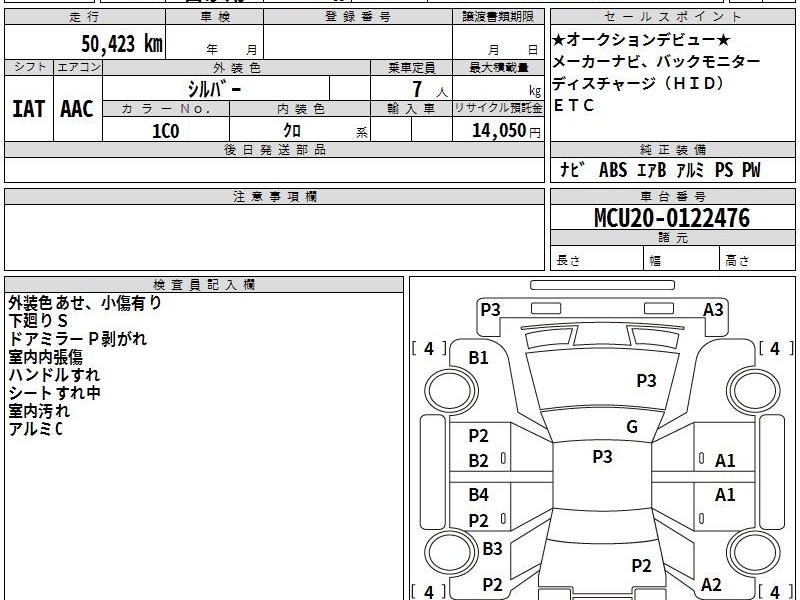Click the shift type IAT
Screen dimensions: 800x600
pyautogui.click(x=29, y=109)
